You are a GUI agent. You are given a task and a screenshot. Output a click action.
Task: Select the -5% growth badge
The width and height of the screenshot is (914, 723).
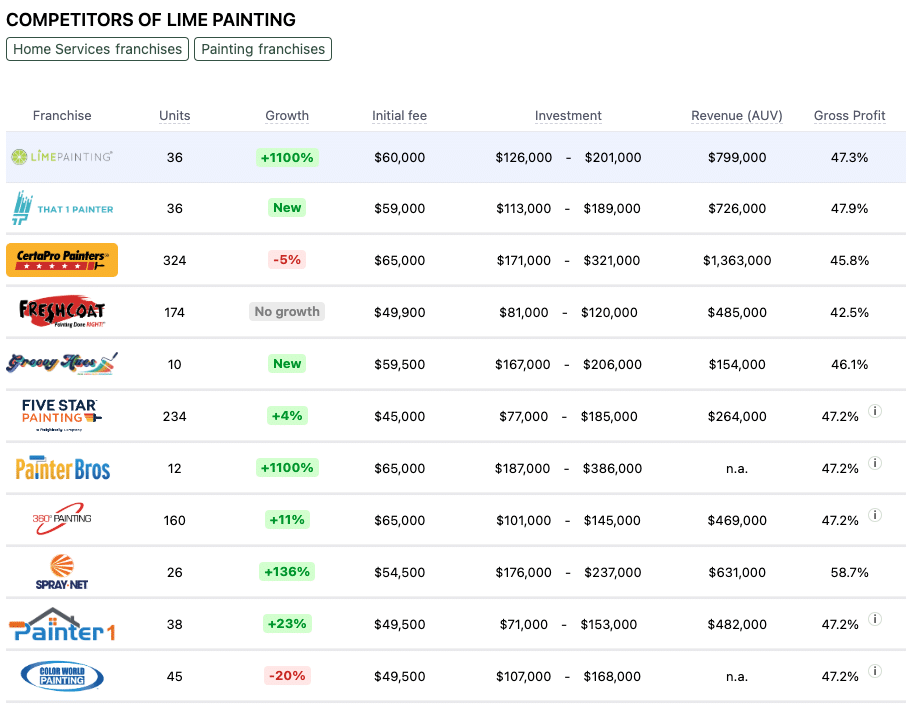[x=287, y=259]
